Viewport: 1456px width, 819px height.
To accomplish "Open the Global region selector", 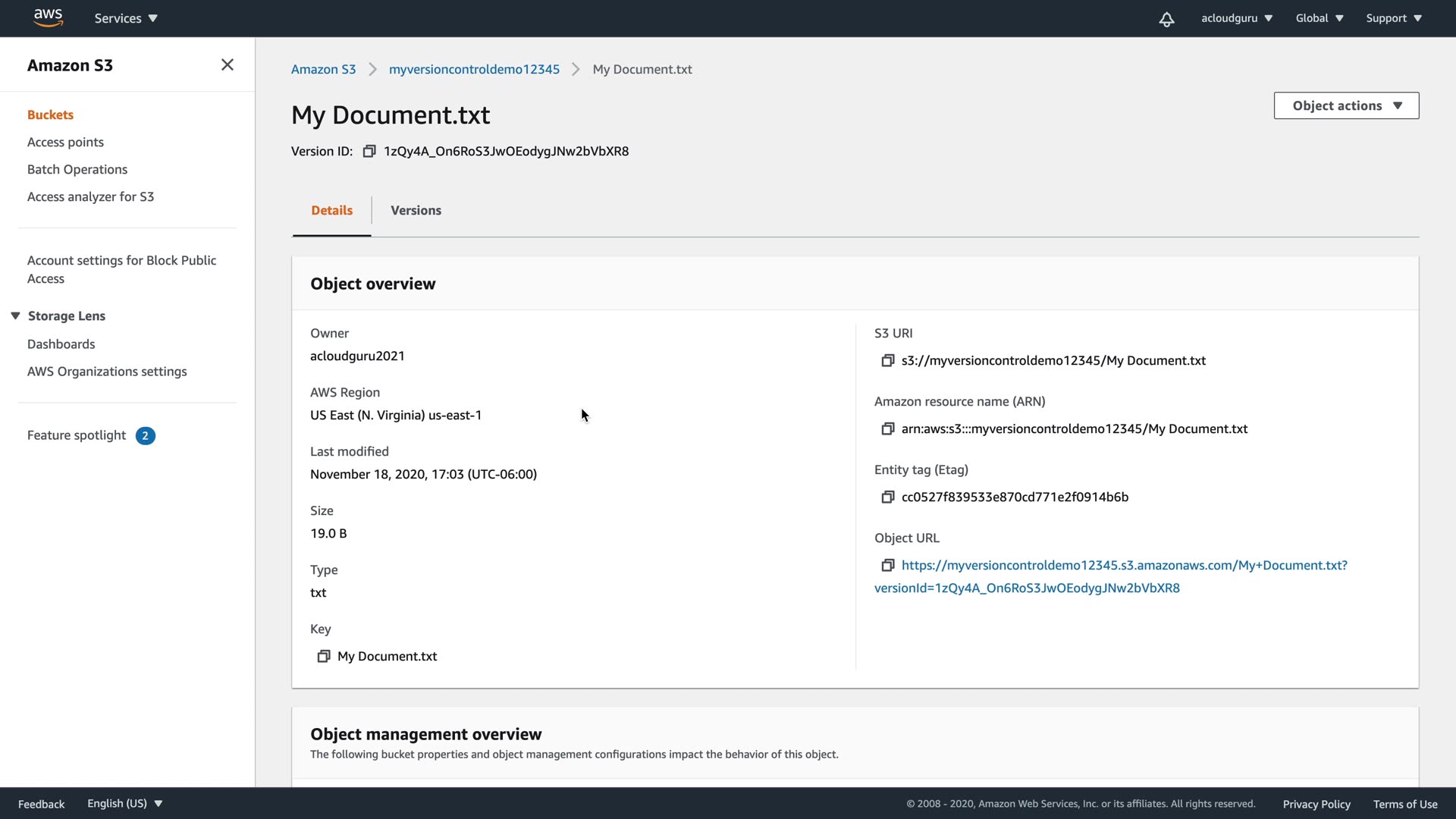I will (1319, 18).
